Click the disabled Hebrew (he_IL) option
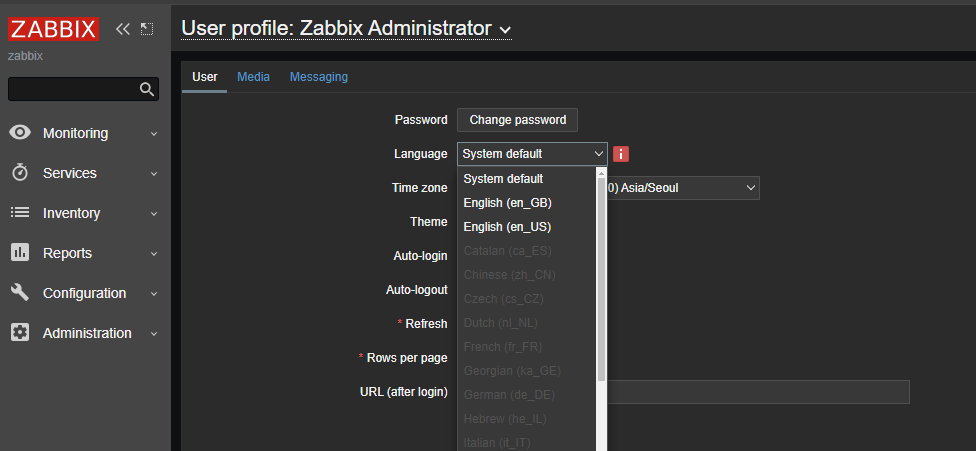 pyautogui.click(x=527, y=419)
